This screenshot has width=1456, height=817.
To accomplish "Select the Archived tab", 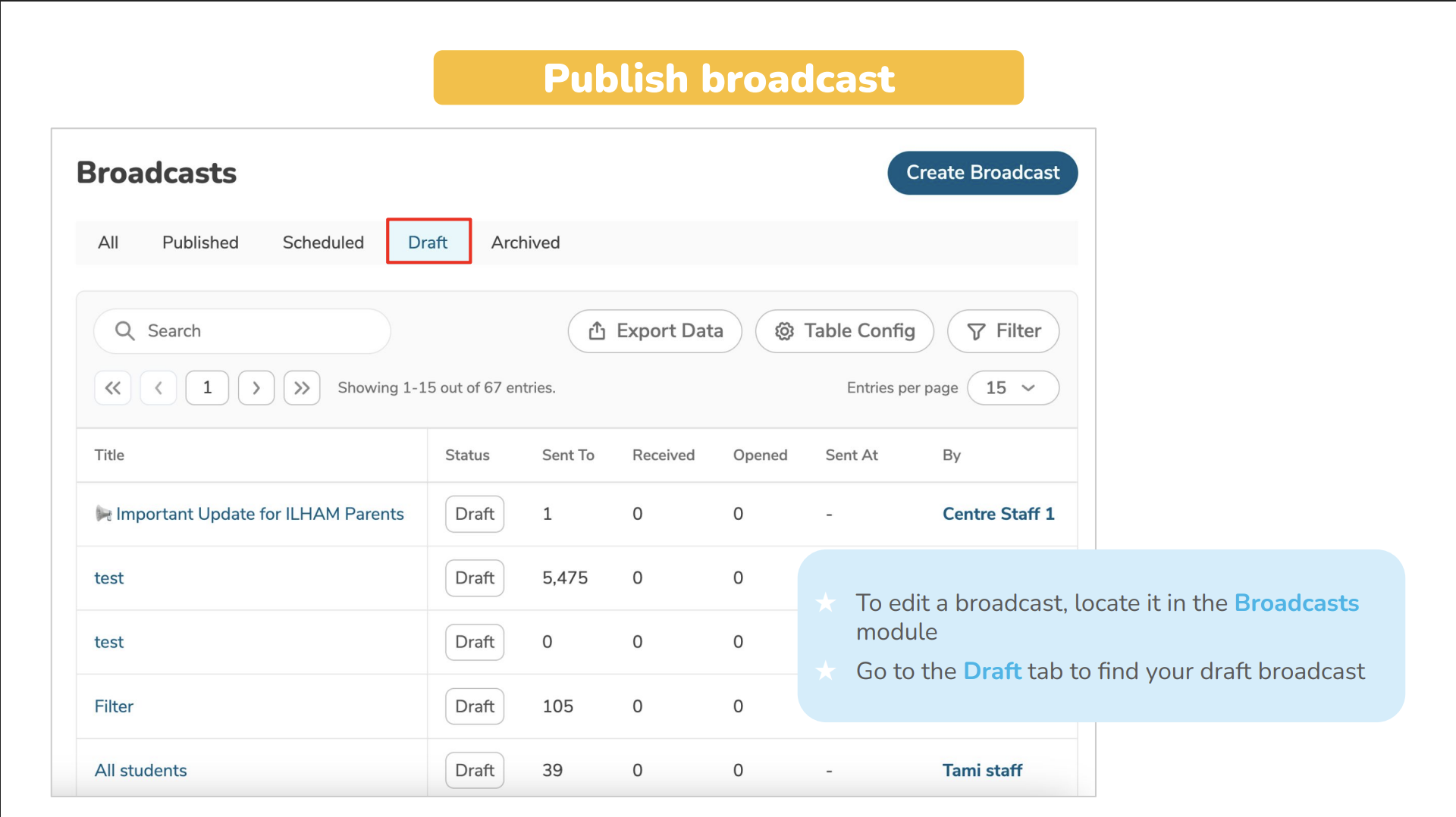I will pyautogui.click(x=525, y=243).
